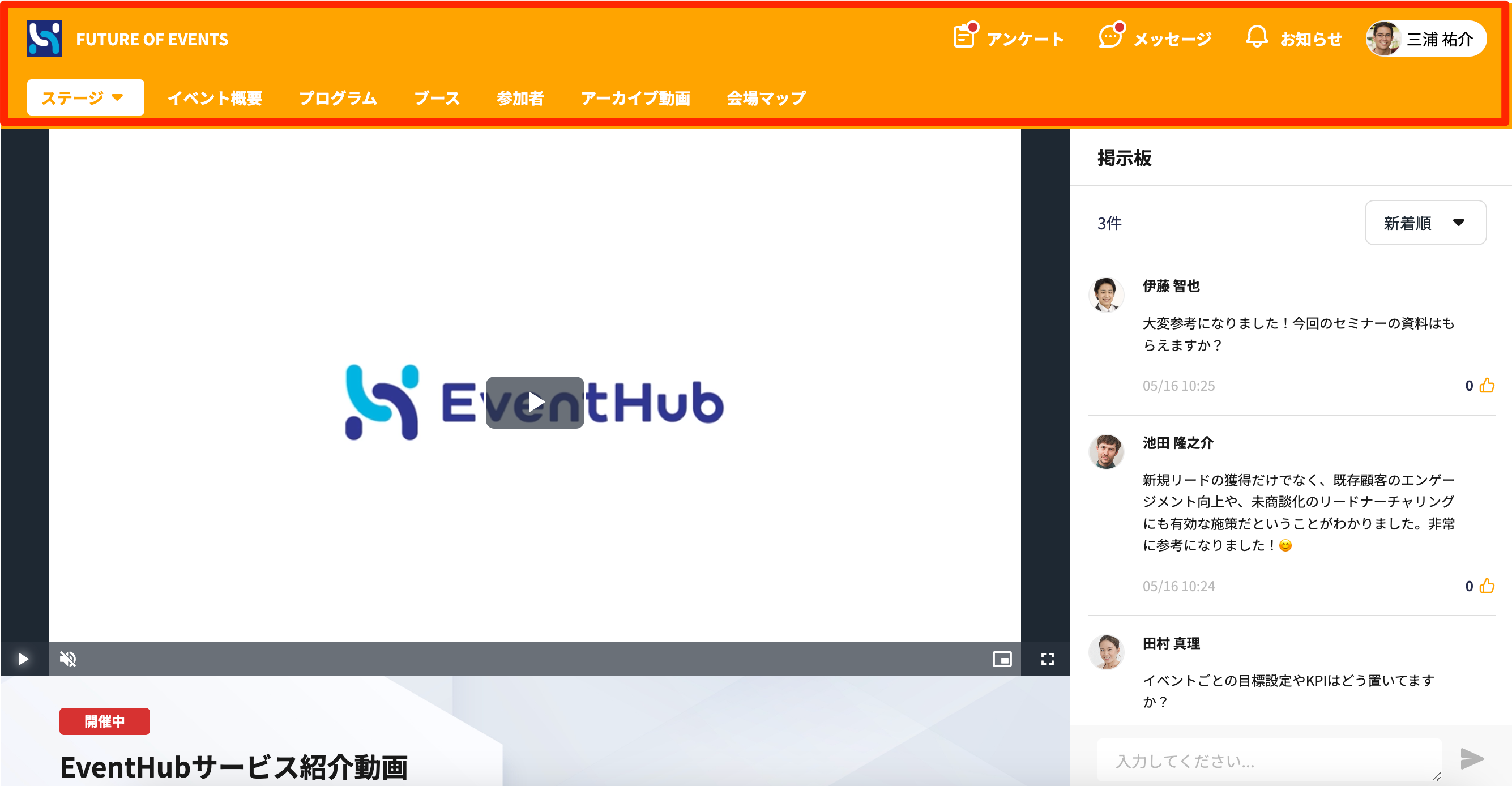Click the EventHub logo in the header

pos(45,39)
